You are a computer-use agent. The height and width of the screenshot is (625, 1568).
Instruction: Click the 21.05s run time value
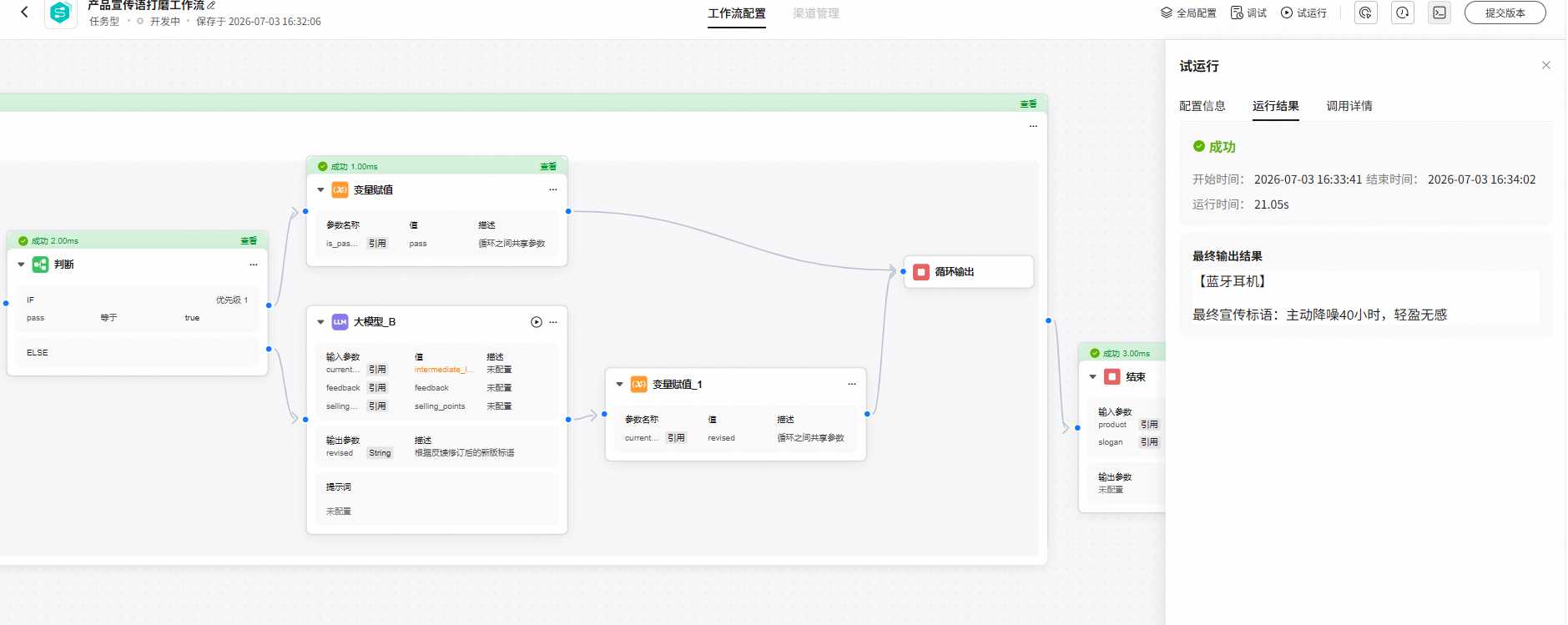click(x=1271, y=204)
